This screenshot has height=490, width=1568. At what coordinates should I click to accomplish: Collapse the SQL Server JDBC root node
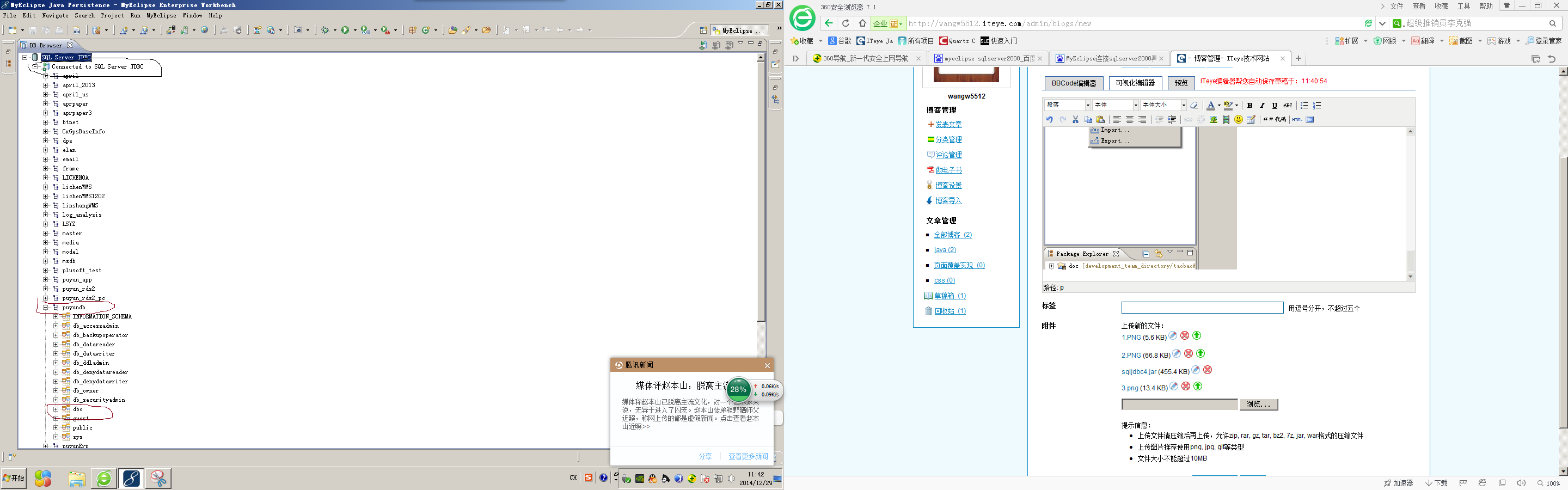click(25, 57)
